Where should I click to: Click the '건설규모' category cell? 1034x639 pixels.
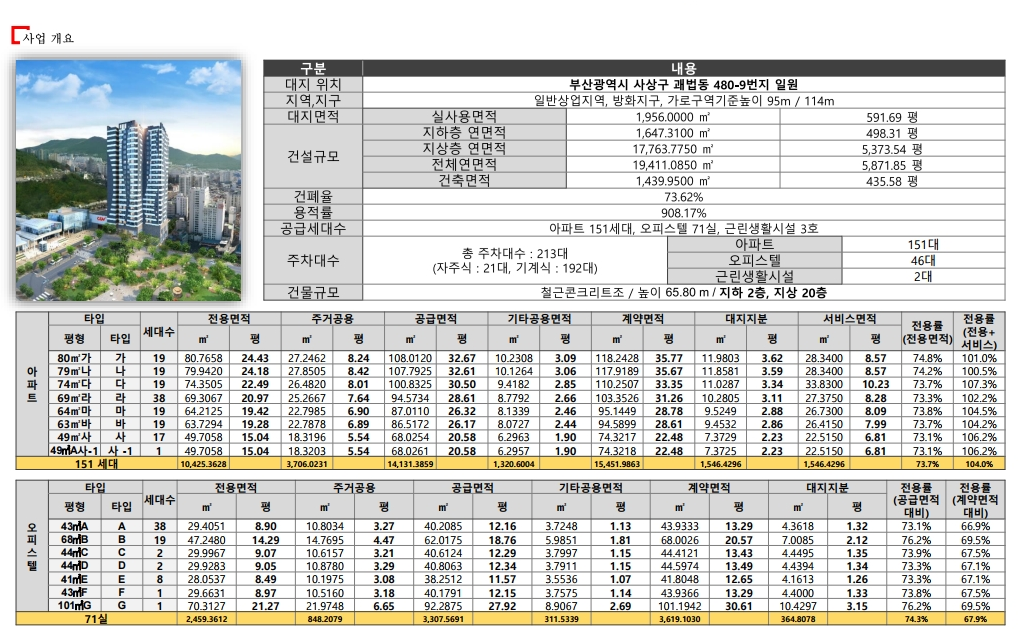click(x=313, y=156)
